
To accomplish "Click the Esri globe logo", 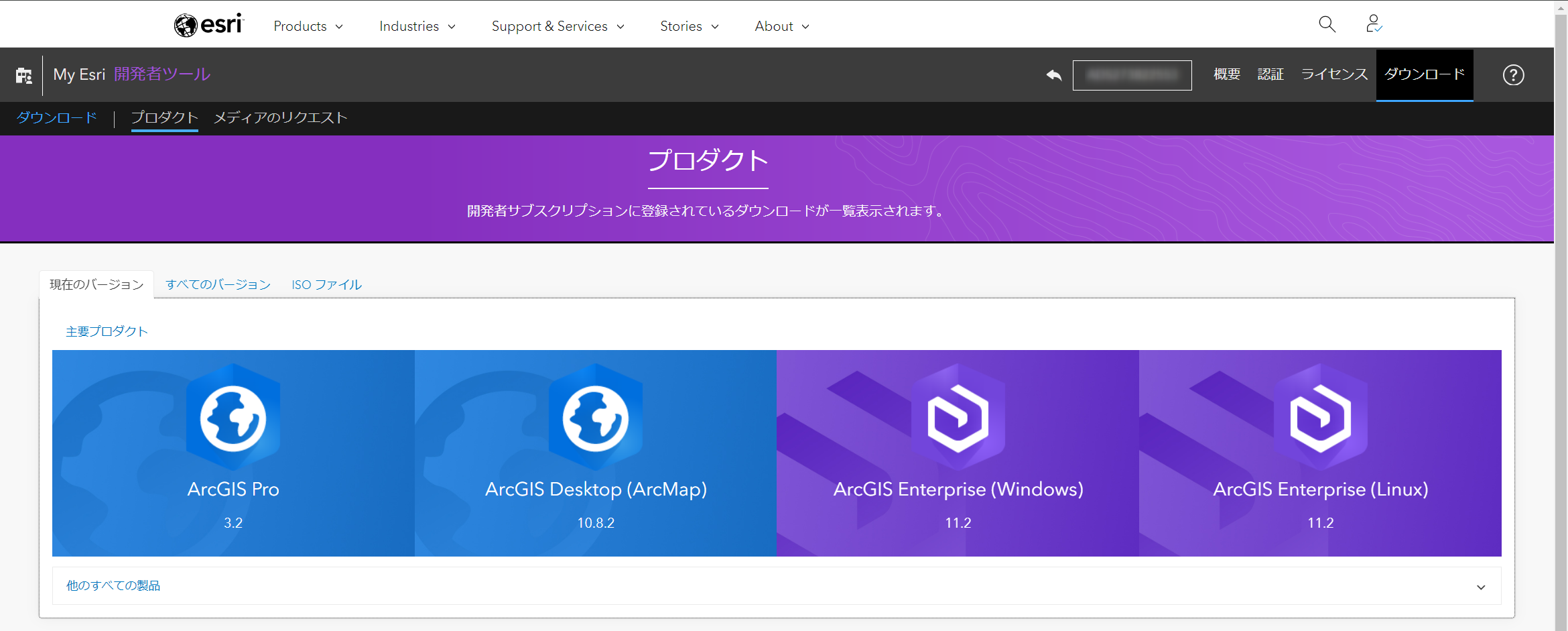I will (x=209, y=25).
